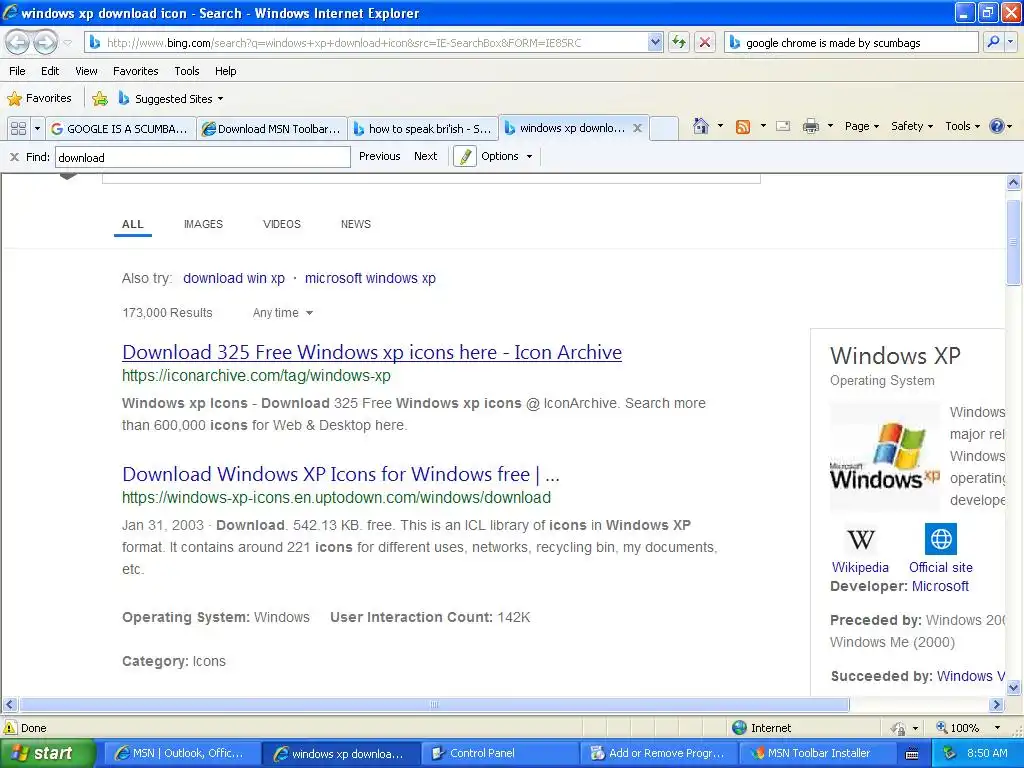Viewport: 1024px width, 768px height.
Task: Click the horizontal scrollbar thumb
Action: click(x=434, y=705)
